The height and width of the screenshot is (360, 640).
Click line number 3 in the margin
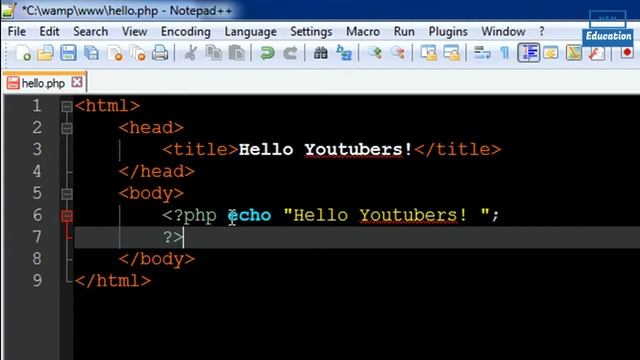(37, 149)
